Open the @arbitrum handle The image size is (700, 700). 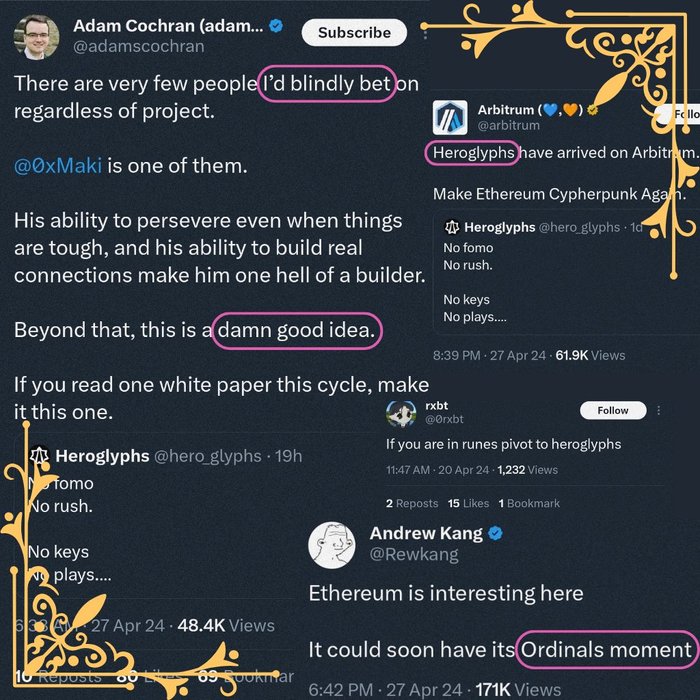[509, 126]
